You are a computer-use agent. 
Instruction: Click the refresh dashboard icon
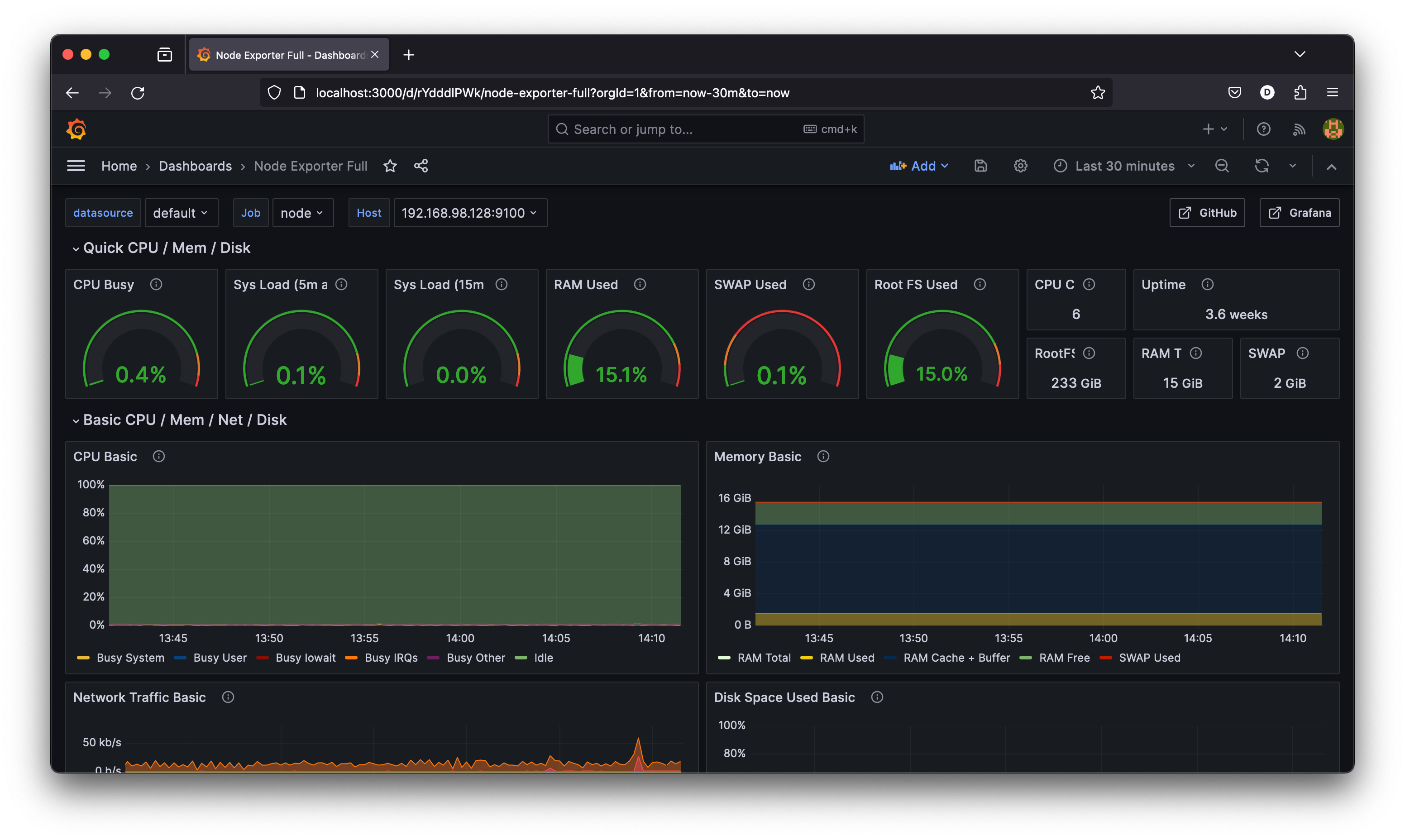coord(1261,166)
